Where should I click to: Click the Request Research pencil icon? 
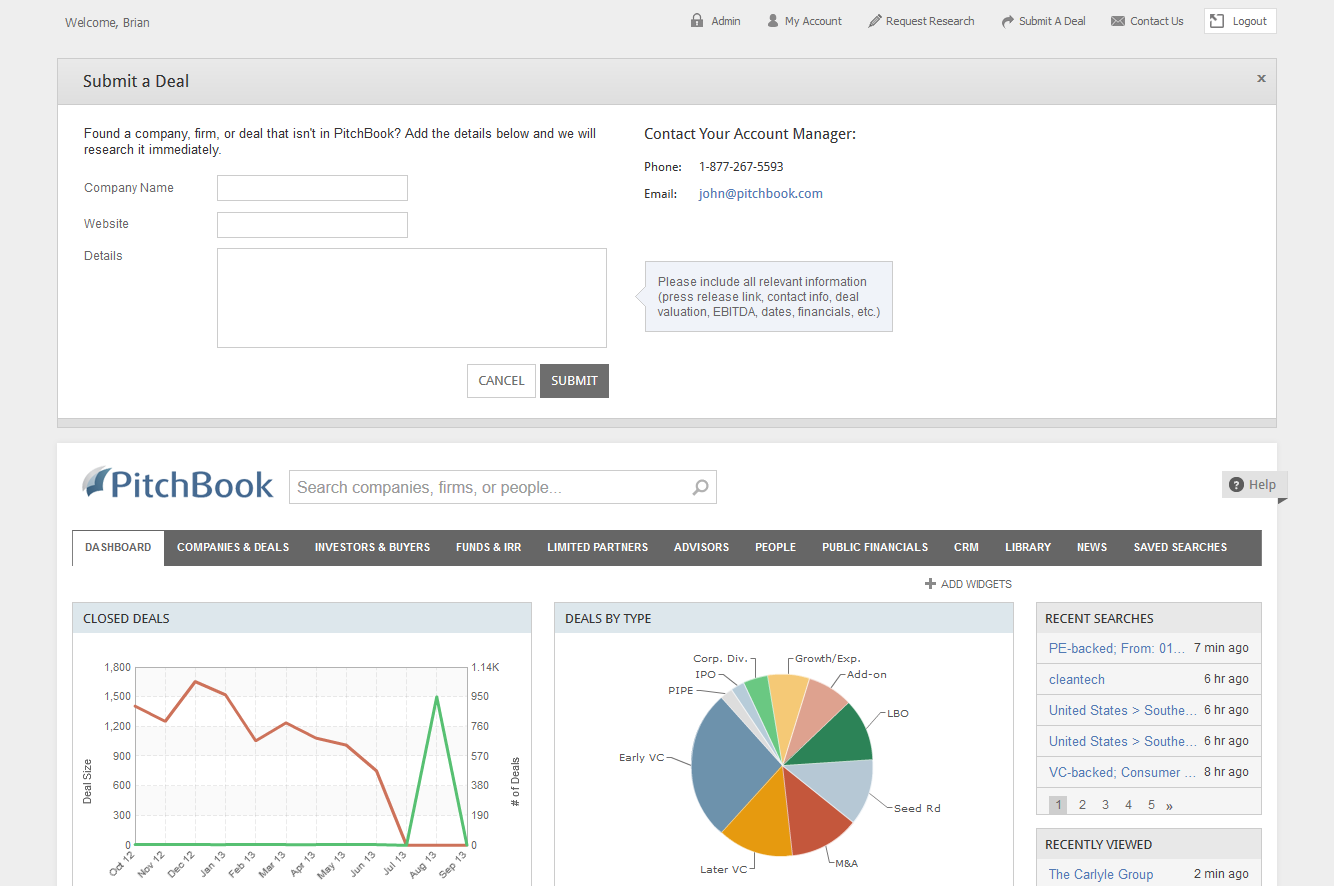tap(875, 21)
